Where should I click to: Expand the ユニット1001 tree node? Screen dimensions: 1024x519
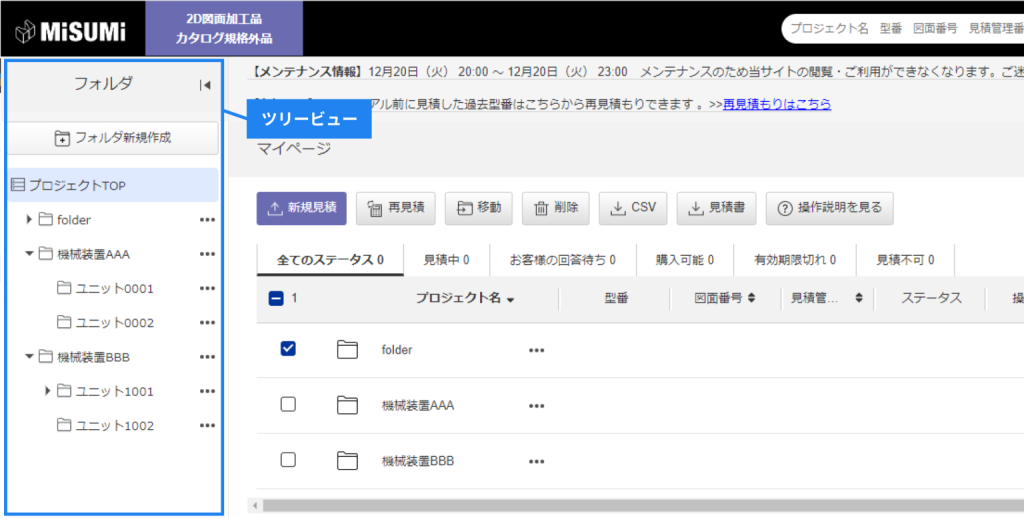click(x=48, y=390)
